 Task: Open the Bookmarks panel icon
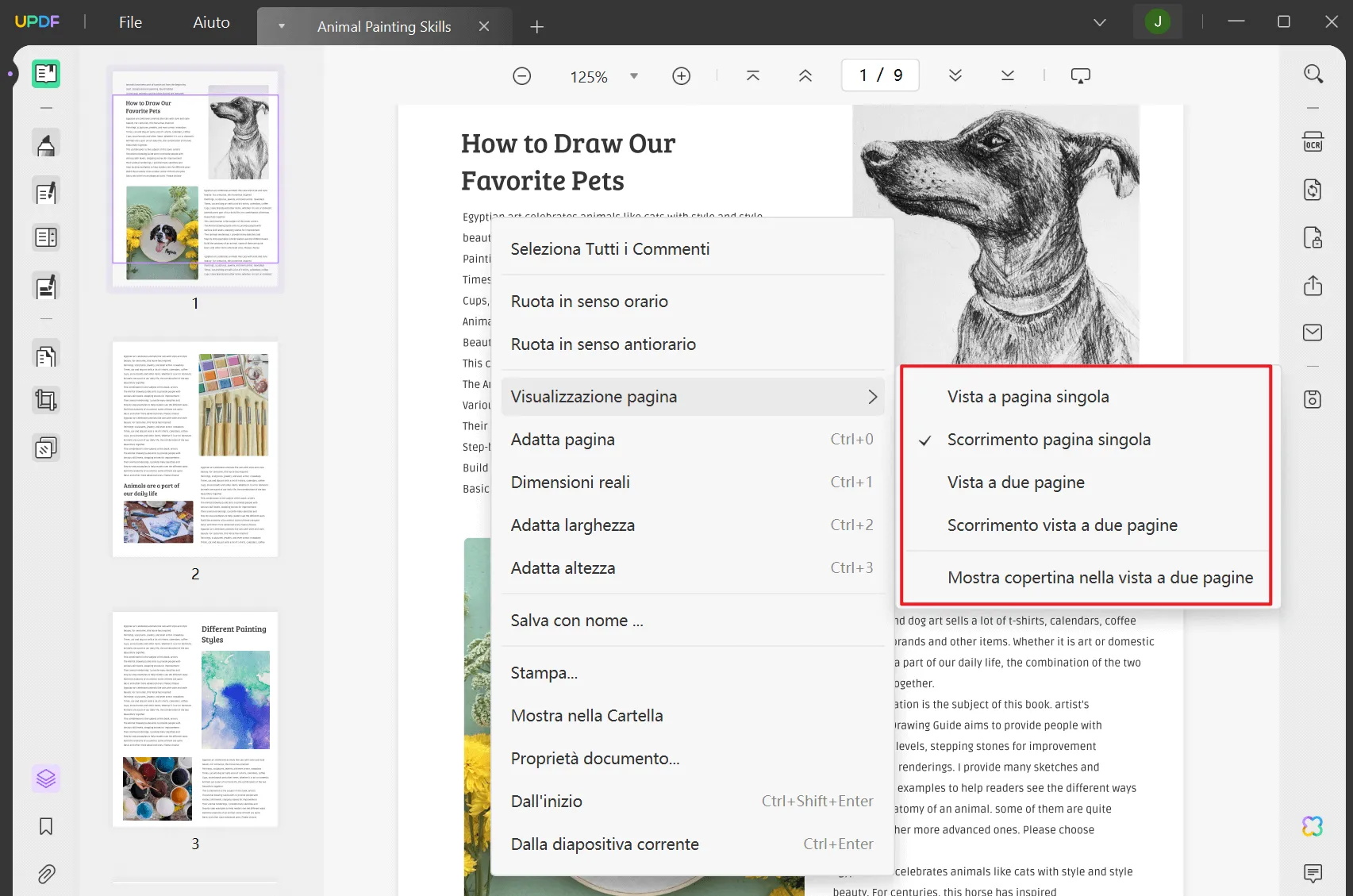(x=46, y=827)
